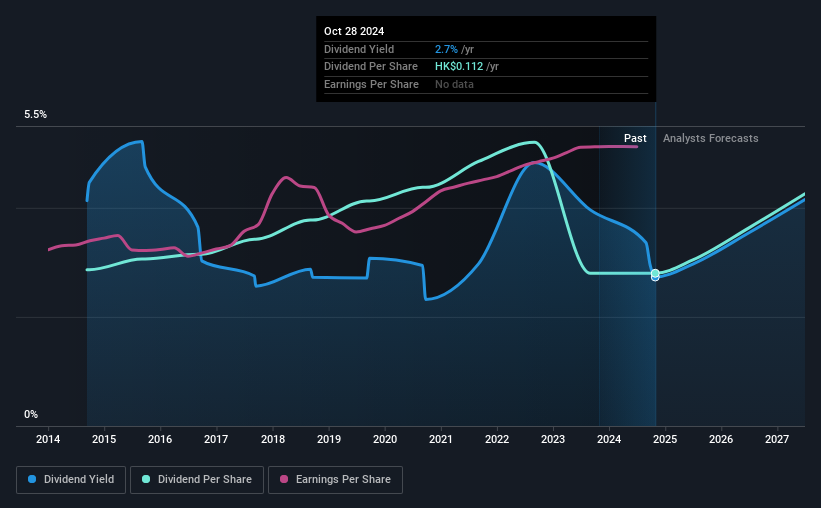Select the 'Past' label on the chart
This screenshot has width=821, height=508.
click(635, 138)
